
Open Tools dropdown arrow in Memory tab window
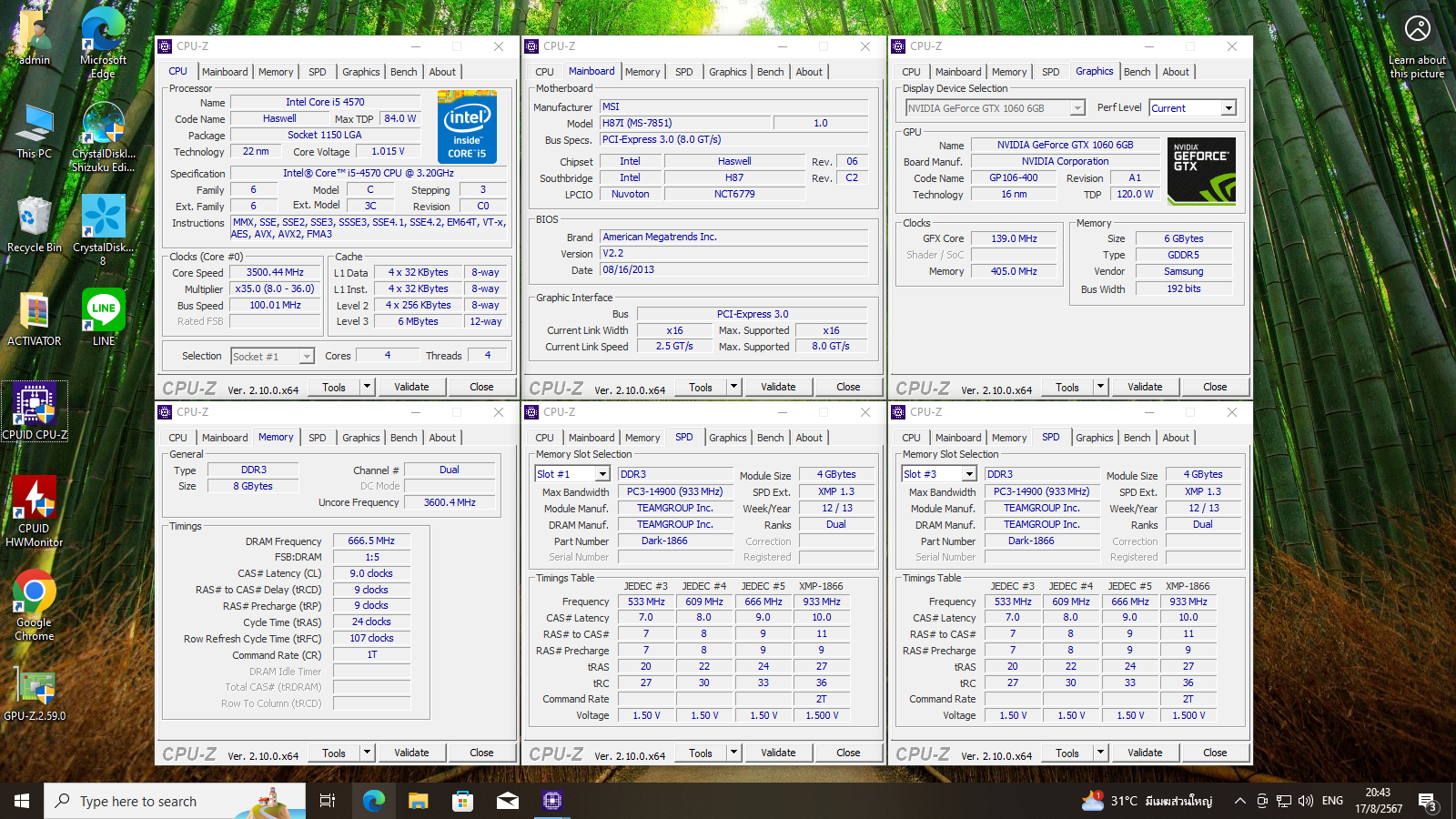tap(367, 753)
